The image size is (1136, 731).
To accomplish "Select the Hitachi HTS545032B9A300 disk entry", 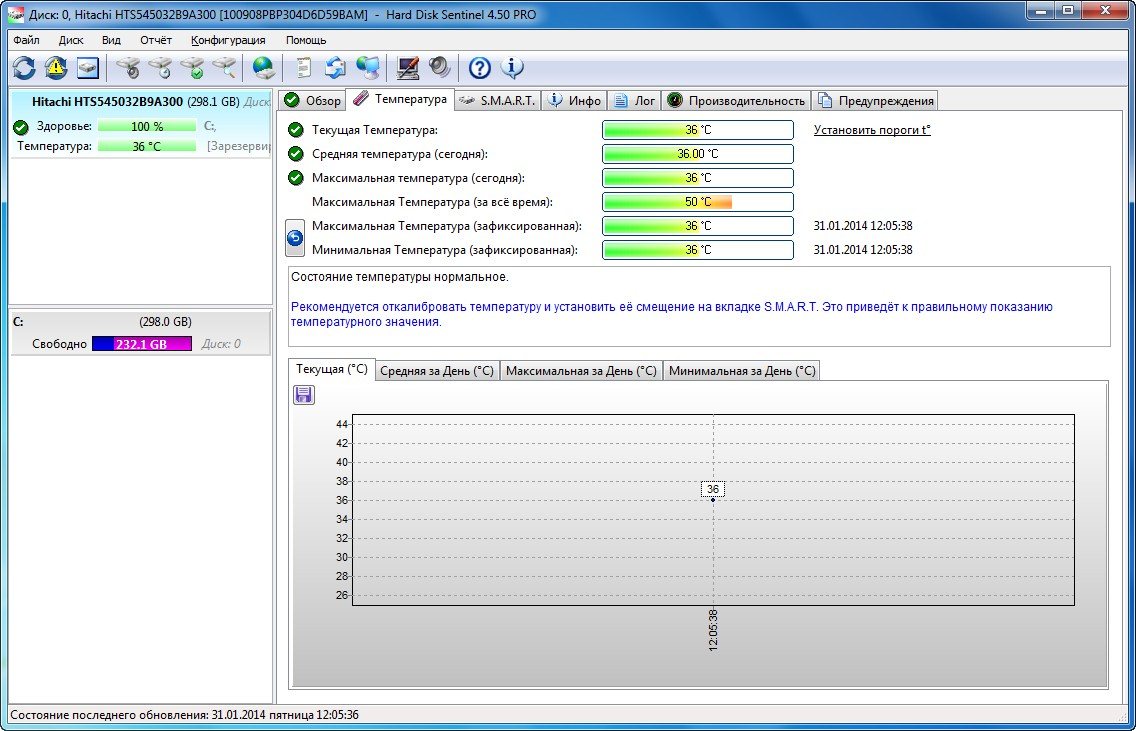I will tap(107, 102).
